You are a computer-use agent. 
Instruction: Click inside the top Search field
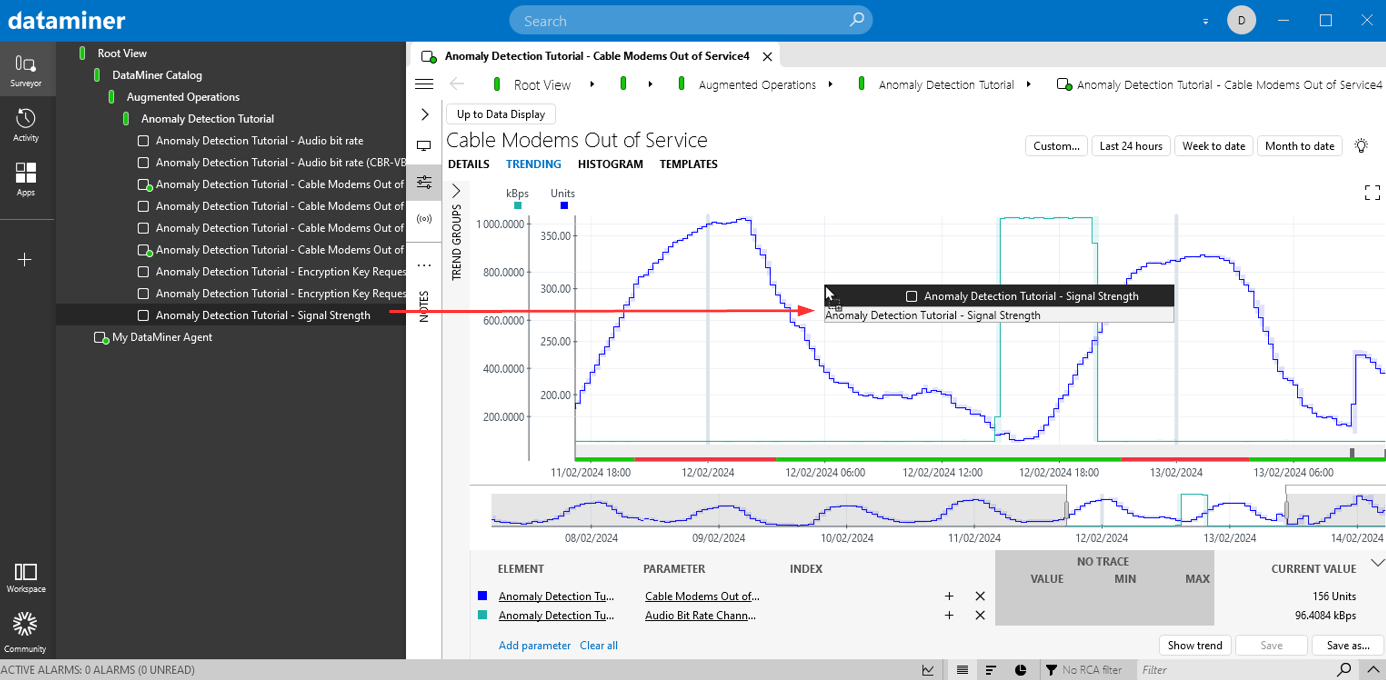[x=690, y=20]
